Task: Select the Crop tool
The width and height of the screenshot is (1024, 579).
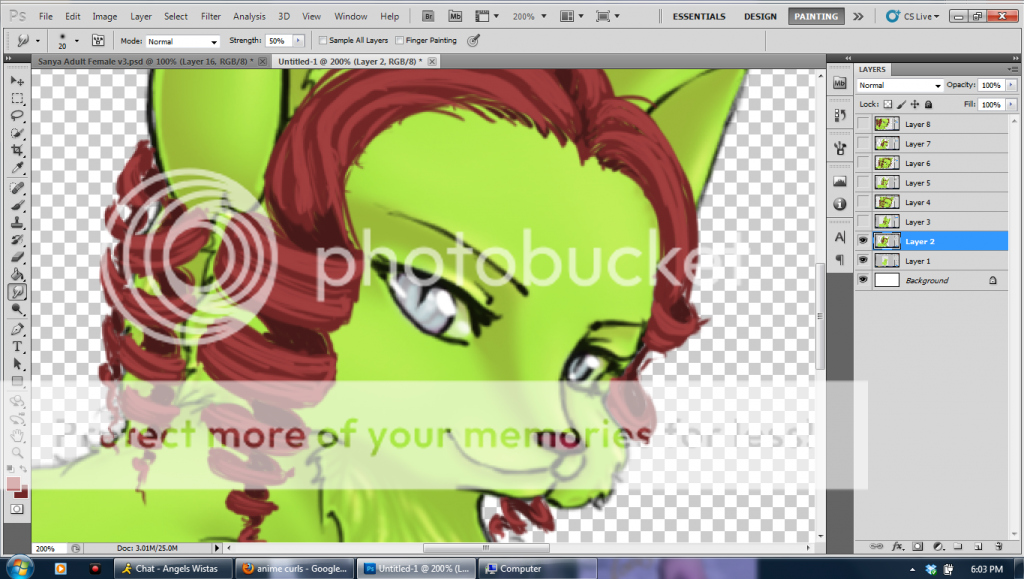Action: pyautogui.click(x=17, y=151)
